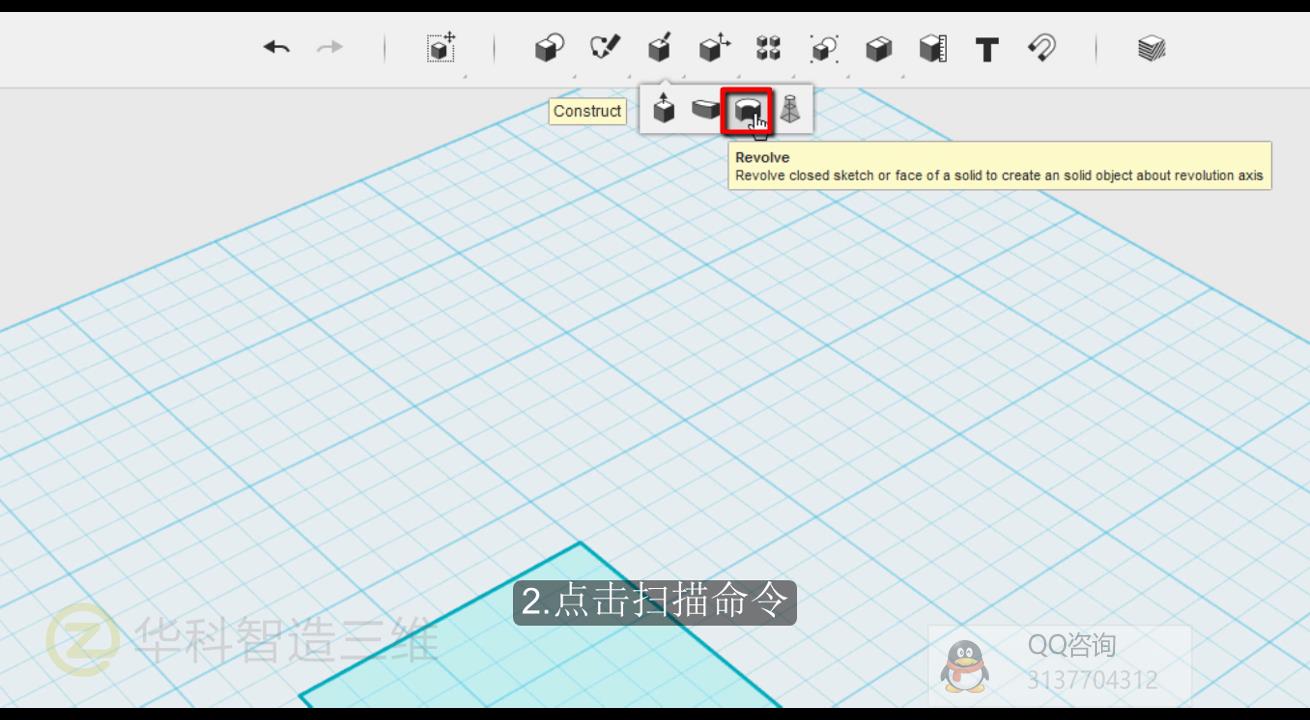Open the Pattern tools menu

point(768,47)
